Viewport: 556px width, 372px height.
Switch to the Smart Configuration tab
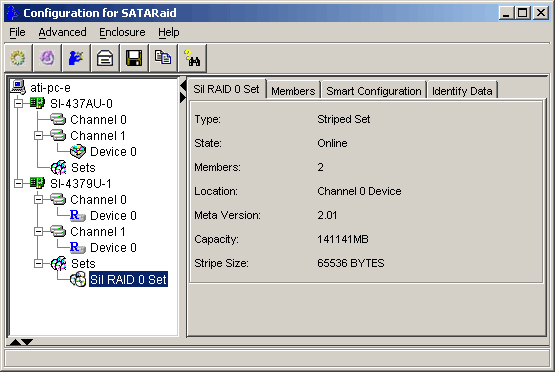click(374, 91)
